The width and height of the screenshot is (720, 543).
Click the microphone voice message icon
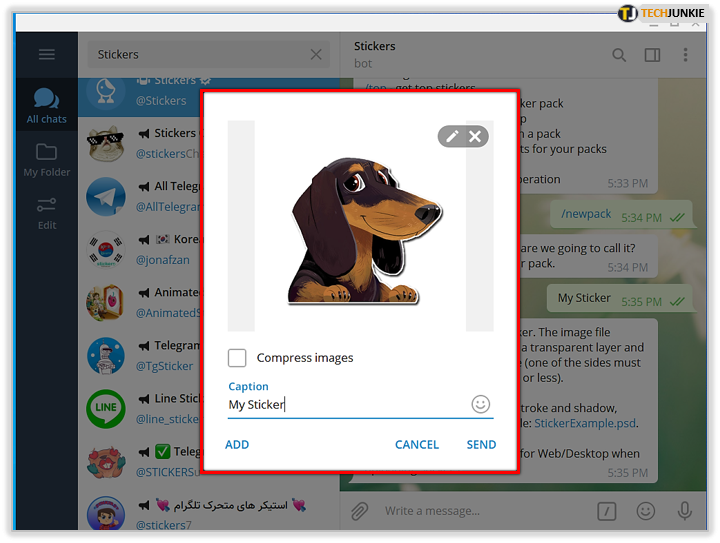coord(685,511)
